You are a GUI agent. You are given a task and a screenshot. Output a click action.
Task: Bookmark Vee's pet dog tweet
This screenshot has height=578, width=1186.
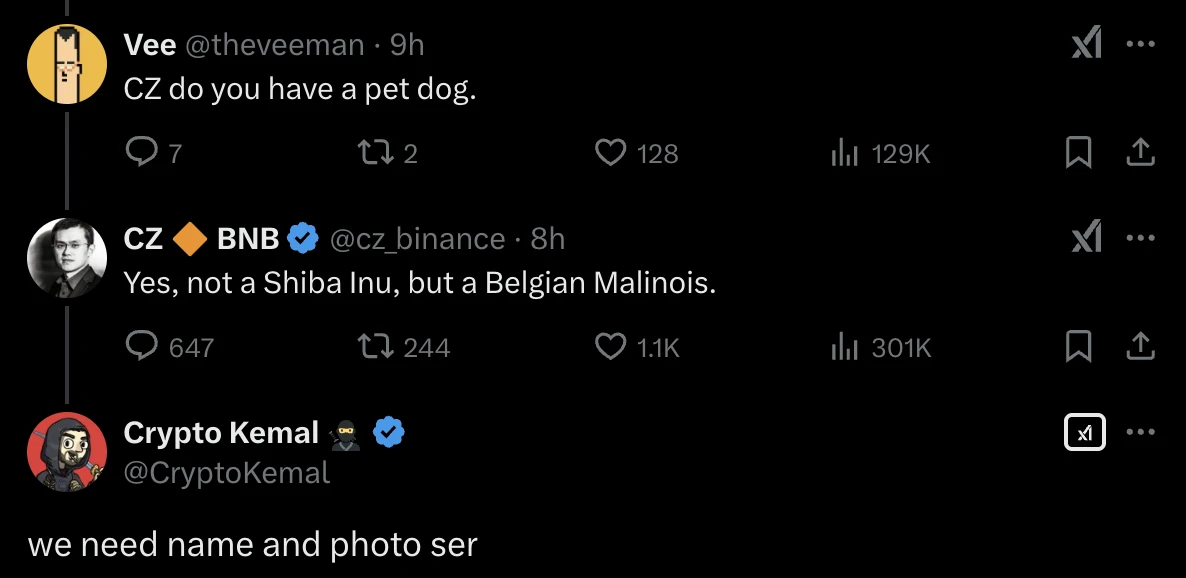click(x=1077, y=152)
